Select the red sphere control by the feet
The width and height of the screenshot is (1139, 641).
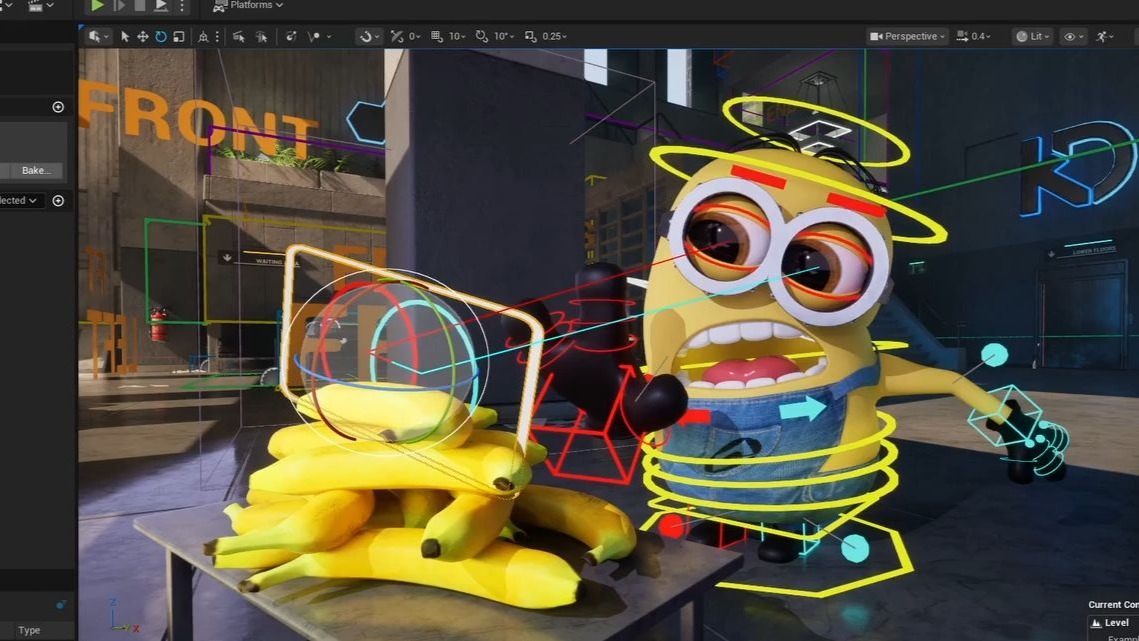tap(673, 526)
